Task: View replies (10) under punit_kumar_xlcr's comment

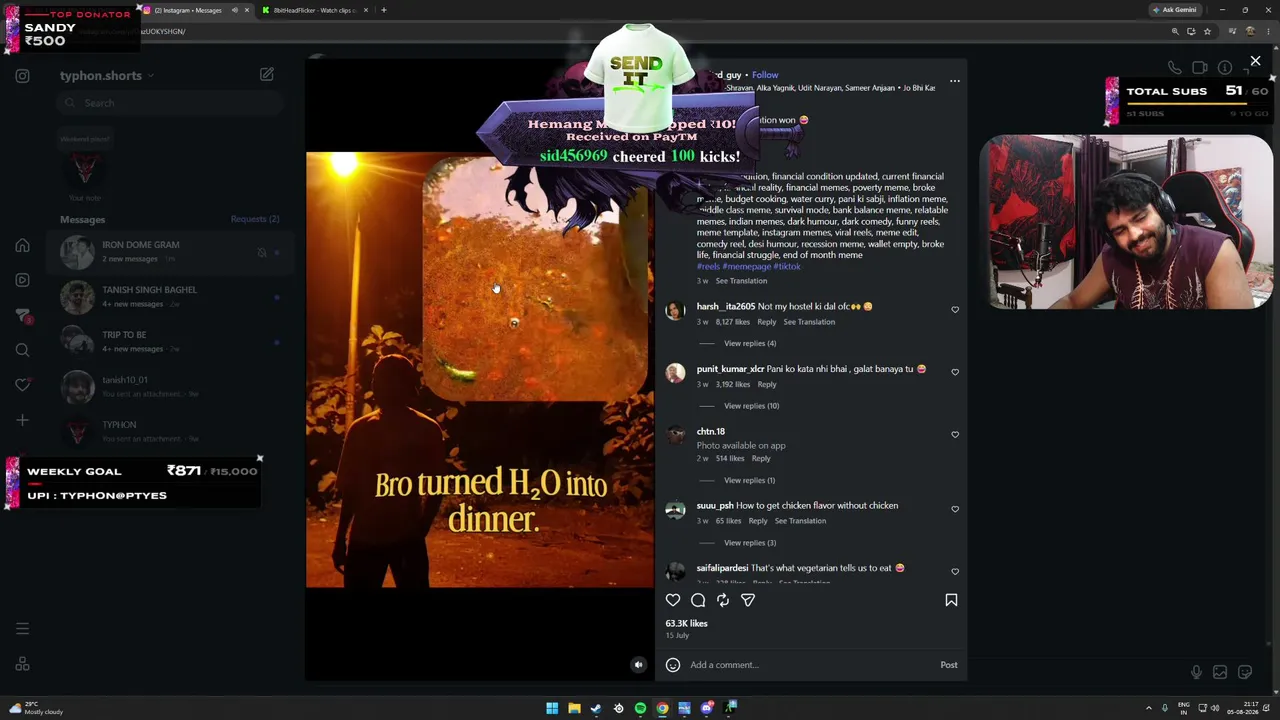Action: pyautogui.click(x=752, y=406)
